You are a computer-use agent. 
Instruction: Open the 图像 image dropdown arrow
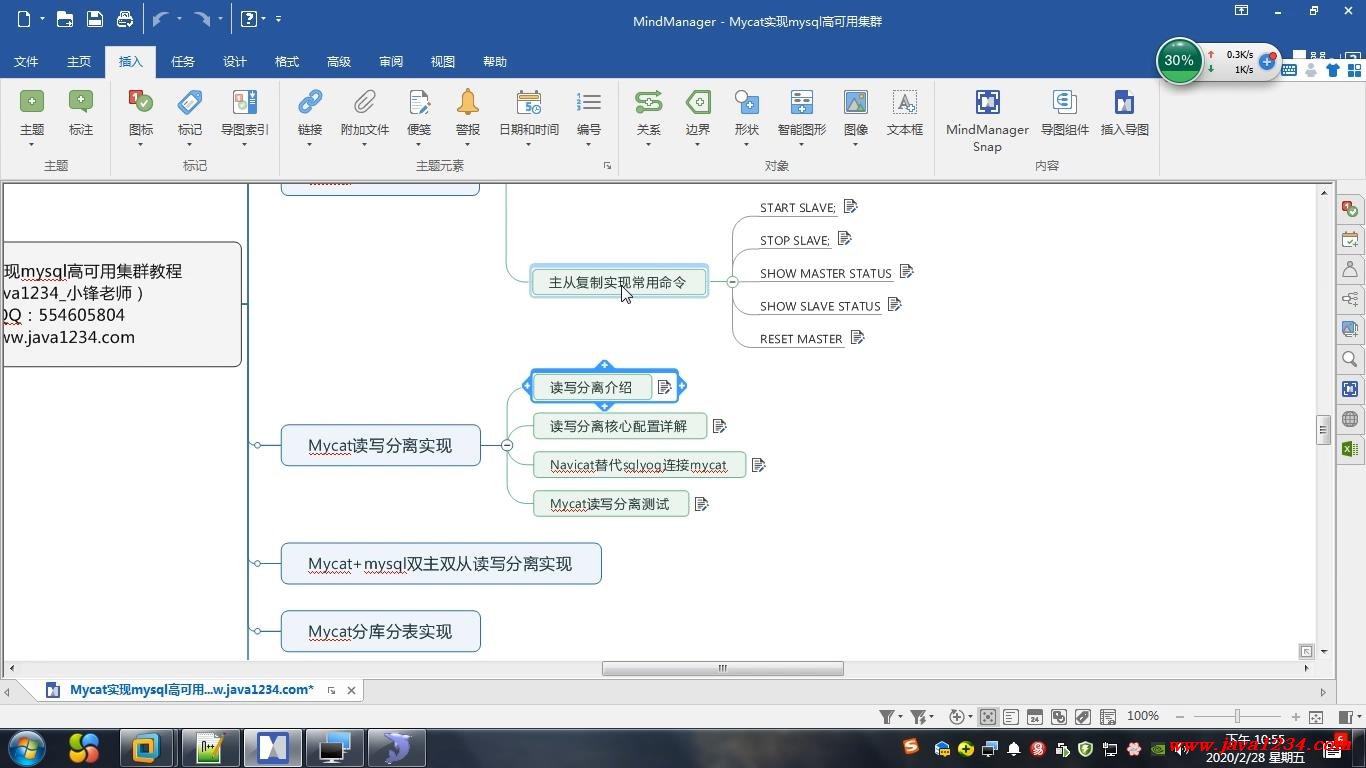click(x=856, y=145)
